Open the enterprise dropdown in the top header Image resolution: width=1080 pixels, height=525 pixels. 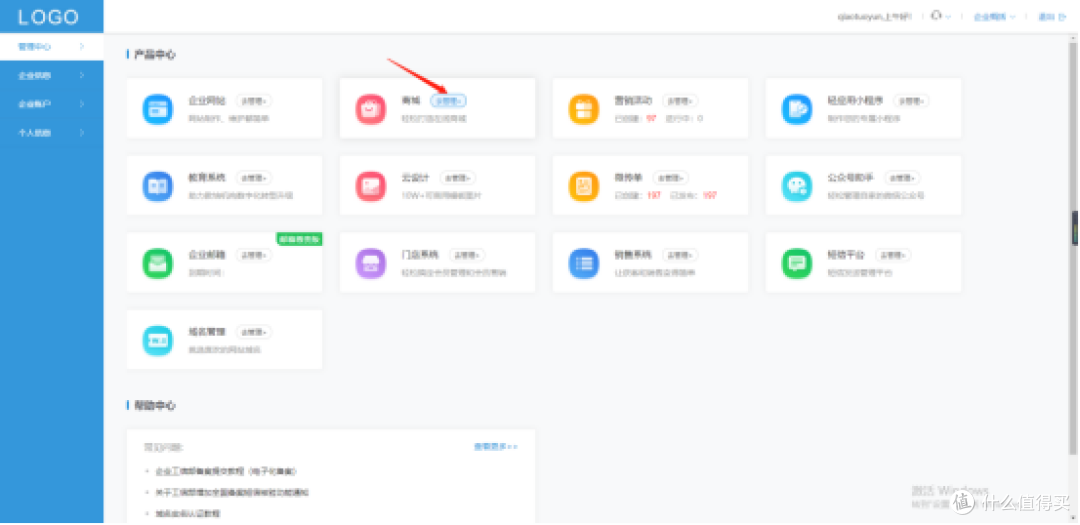click(995, 17)
